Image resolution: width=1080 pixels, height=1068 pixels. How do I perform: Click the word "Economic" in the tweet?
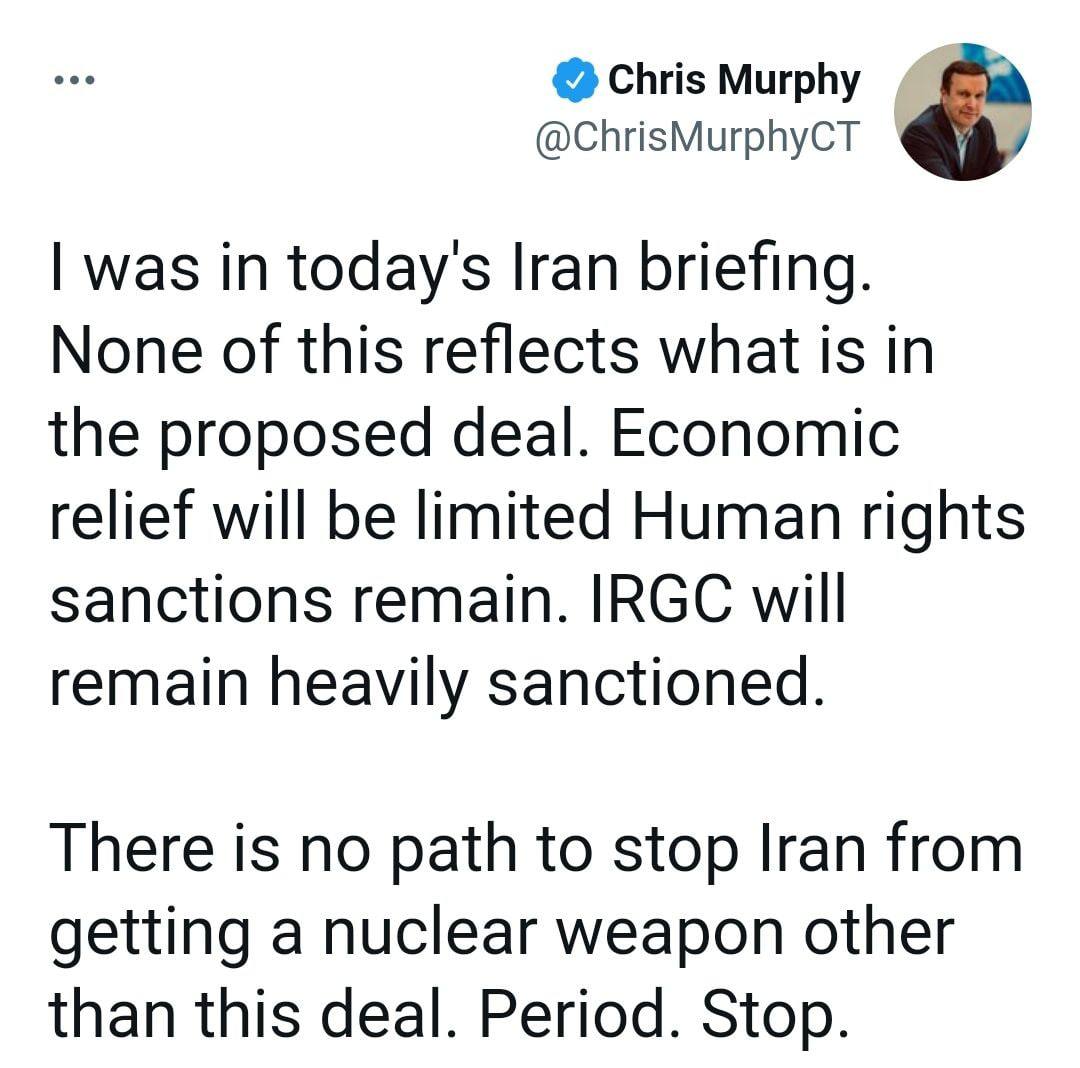[x=756, y=434]
